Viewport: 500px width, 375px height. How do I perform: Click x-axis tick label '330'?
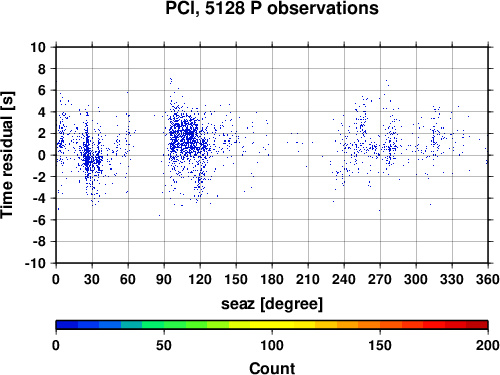coord(452,279)
